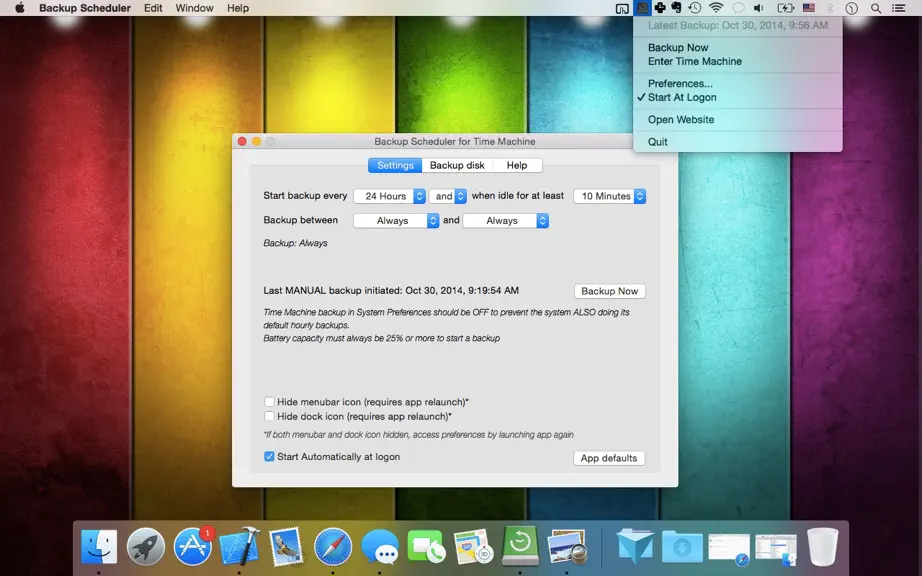Click 'Backup Scheduler for Time Machine' title
This screenshot has width=922, height=576.
[x=455, y=141]
